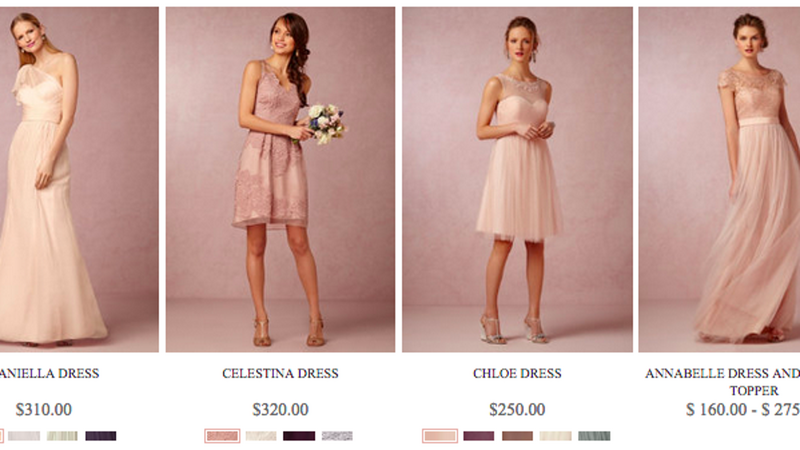Viewport: 800px width, 450px height.
Task: Open the ANNABELLE DRESS AND TOPPER link
Action: 722,382
